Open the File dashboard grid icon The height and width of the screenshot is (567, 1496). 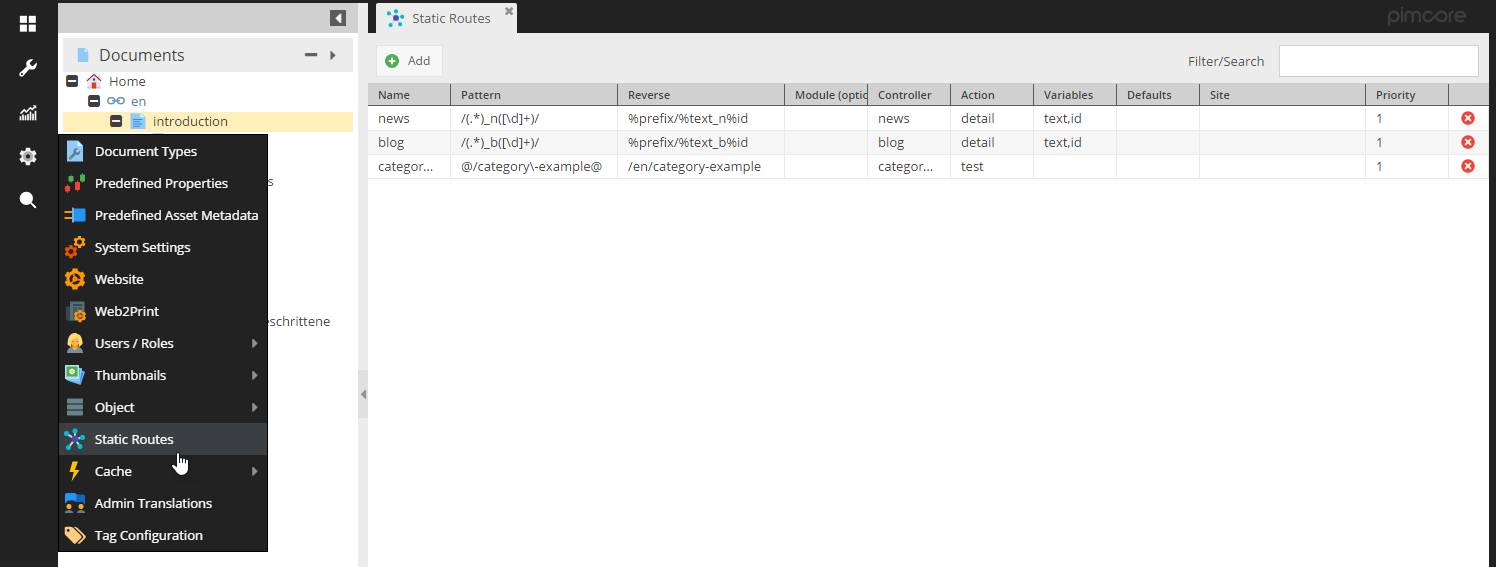(x=28, y=24)
